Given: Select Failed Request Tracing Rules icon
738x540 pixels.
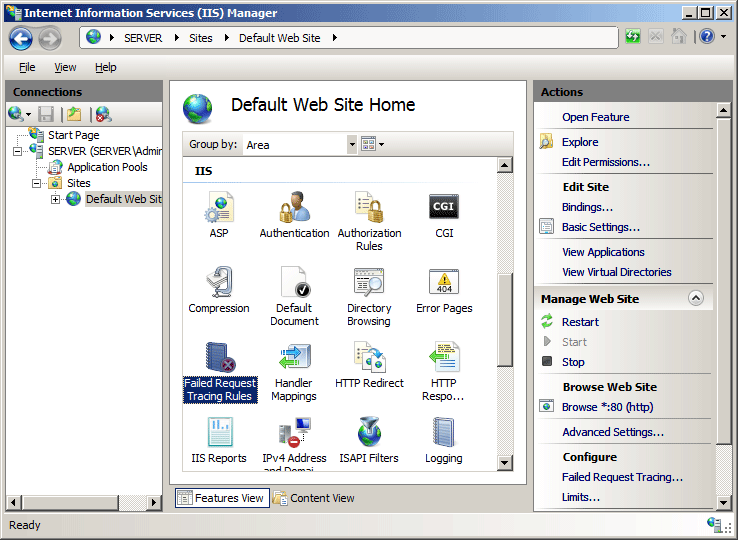Looking at the screenshot, I should click(220, 371).
